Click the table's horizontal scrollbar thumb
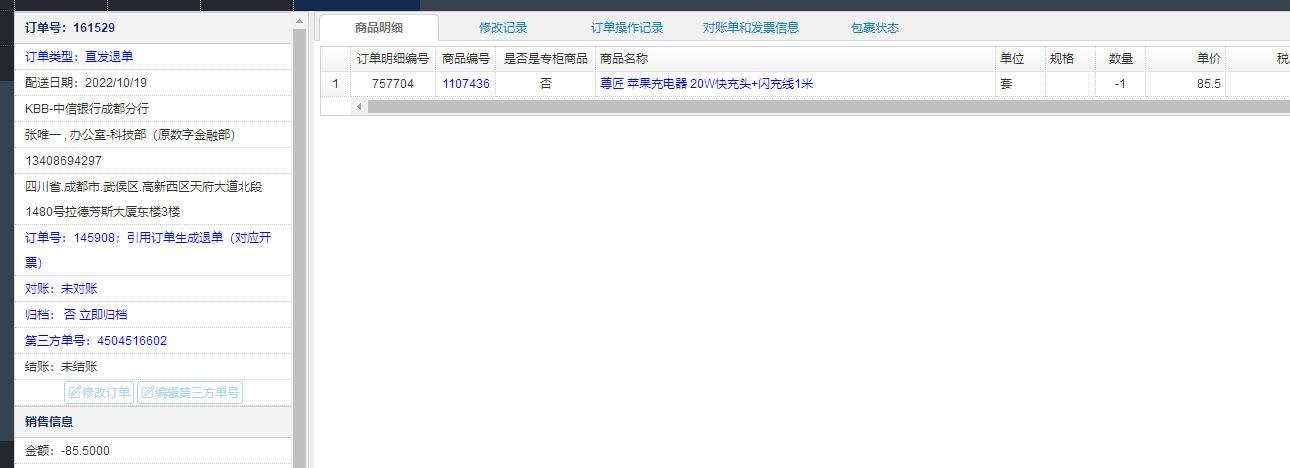This screenshot has height=468, width=1290. coord(828,106)
